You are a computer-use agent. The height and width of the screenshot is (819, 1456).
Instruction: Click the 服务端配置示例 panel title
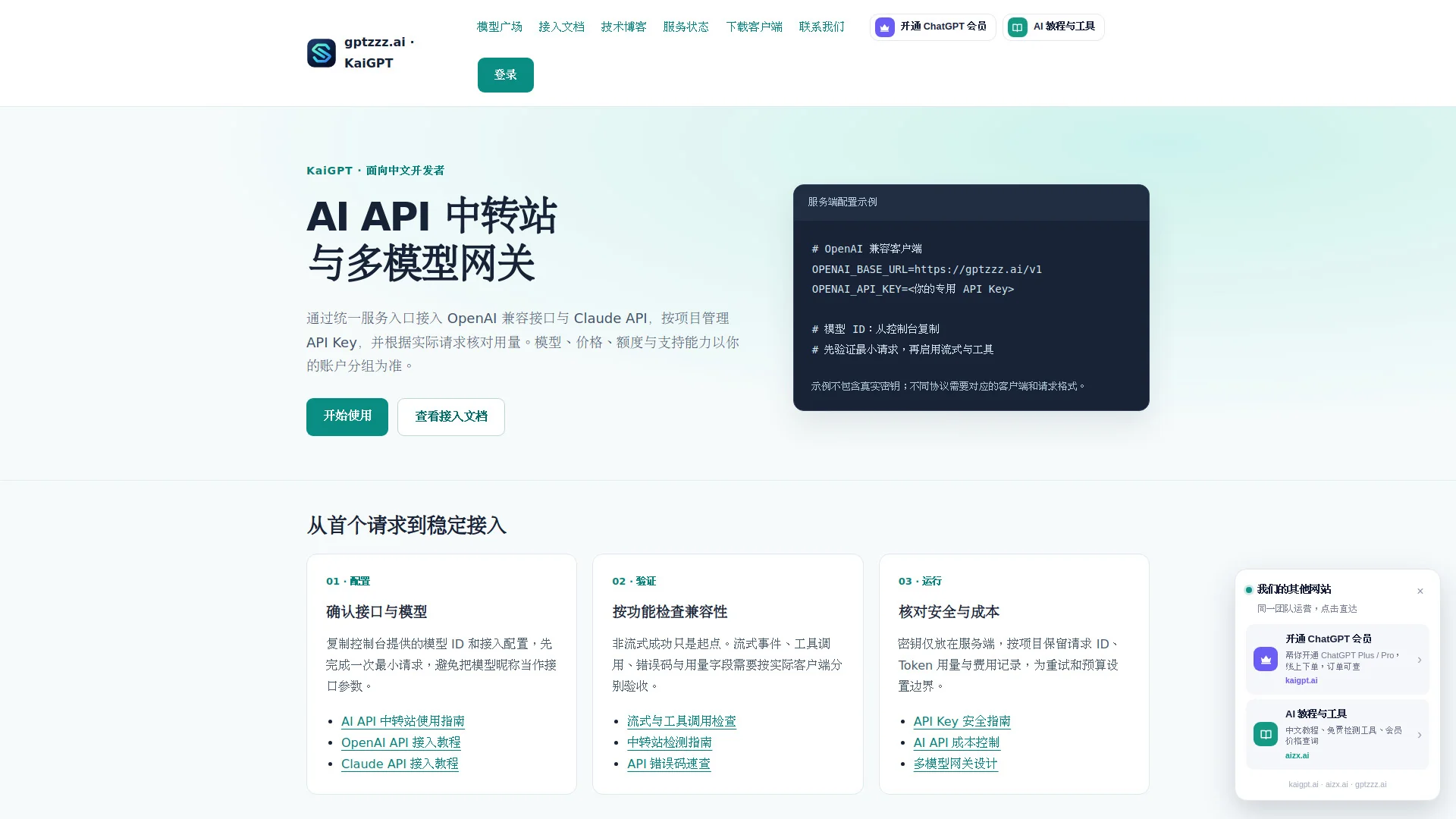[843, 202]
